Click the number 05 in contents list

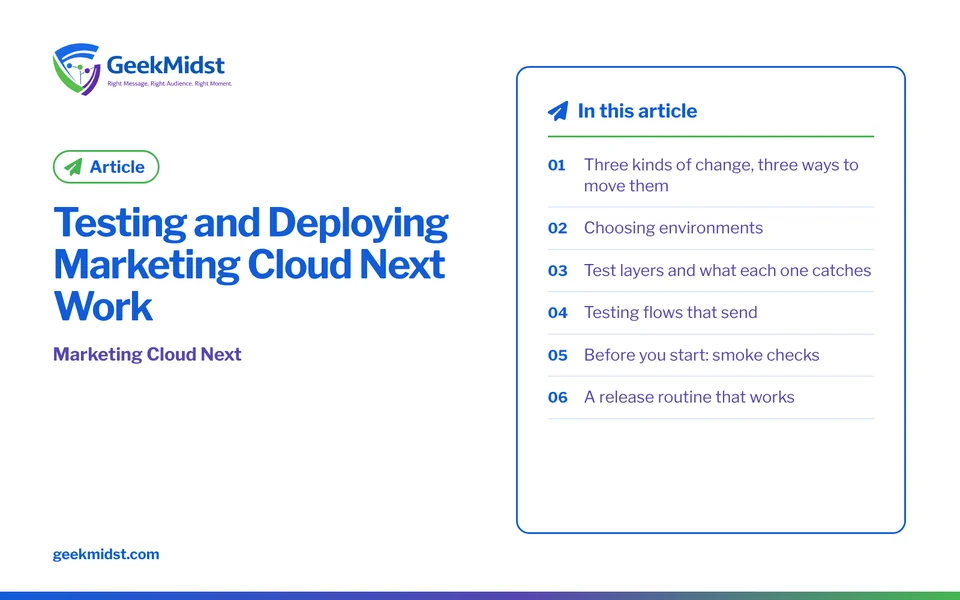pos(557,356)
